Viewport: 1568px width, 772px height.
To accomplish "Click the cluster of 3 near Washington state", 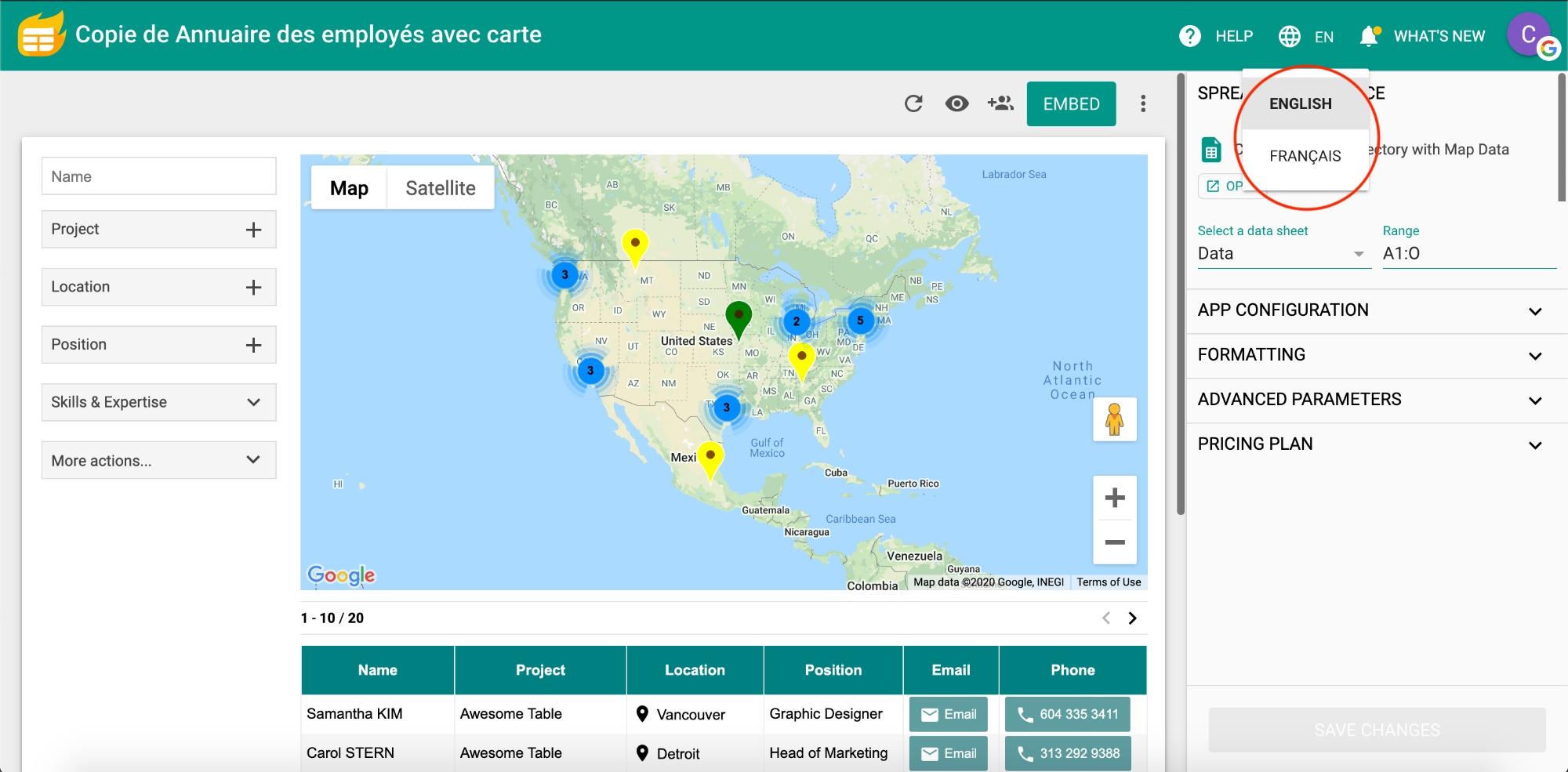I will [564, 274].
